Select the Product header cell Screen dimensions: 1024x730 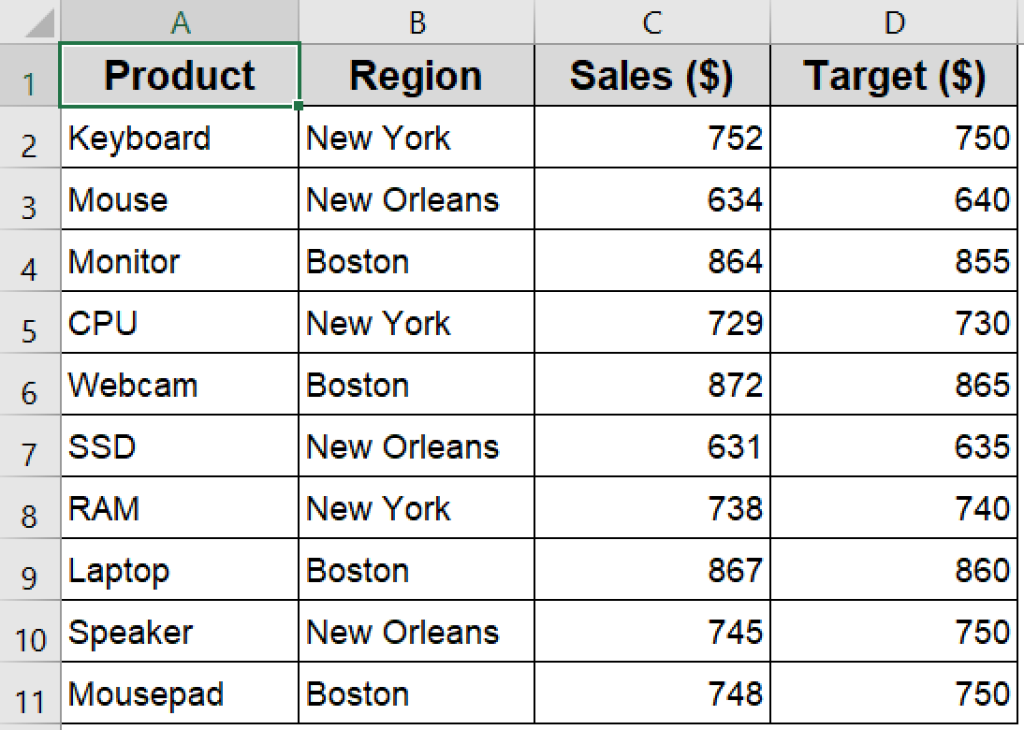click(180, 75)
